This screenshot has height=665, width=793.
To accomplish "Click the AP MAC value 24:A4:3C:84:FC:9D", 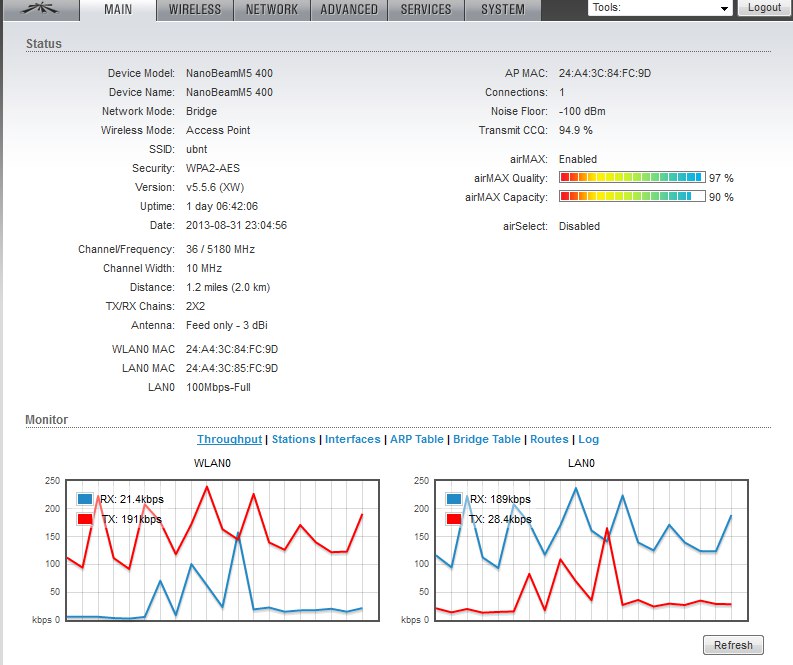I will (x=604, y=73).
